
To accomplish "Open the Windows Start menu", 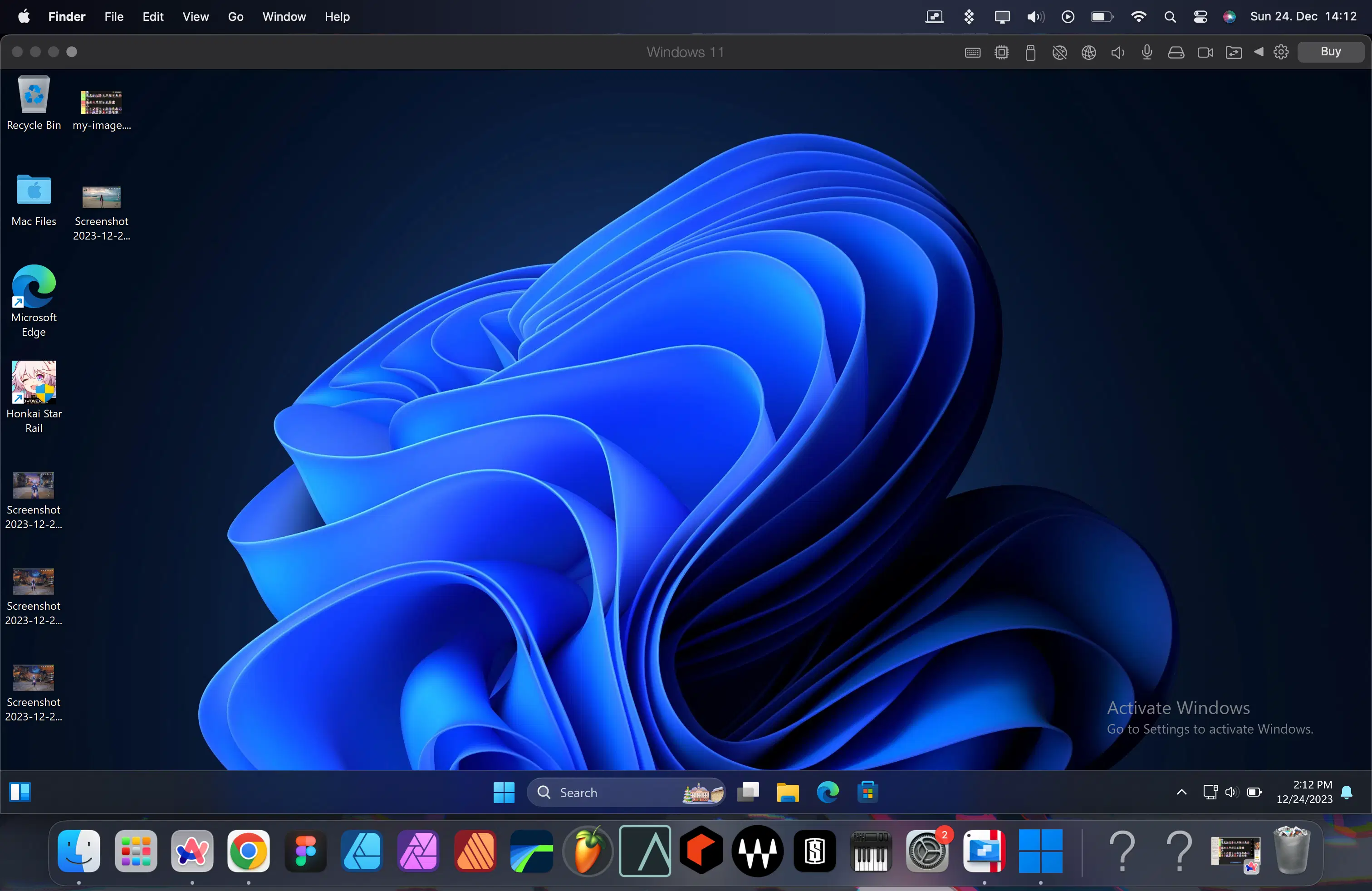I will tap(504, 793).
